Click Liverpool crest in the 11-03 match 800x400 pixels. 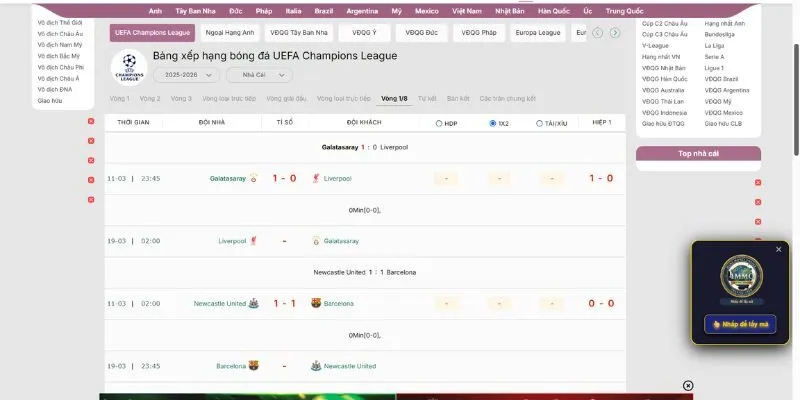click(316, 178)
